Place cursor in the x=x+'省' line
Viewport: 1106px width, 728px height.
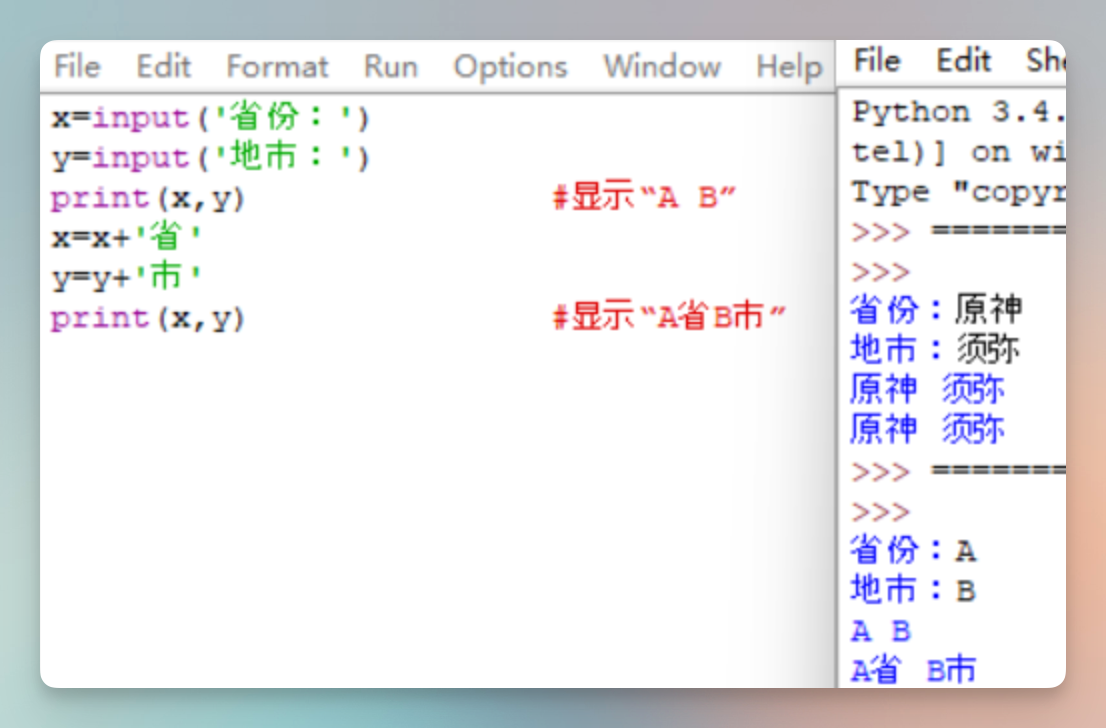pyautogui.click(x=127, y=238)
